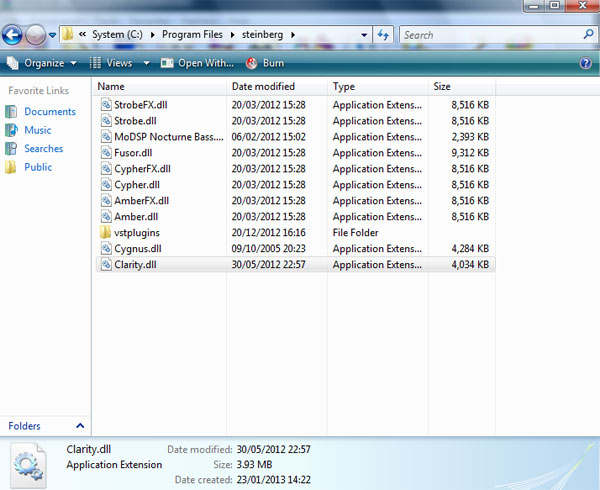Go back with the blue Back arrow
The width and height of the screenshot is (600, 490).
point(12,35)
